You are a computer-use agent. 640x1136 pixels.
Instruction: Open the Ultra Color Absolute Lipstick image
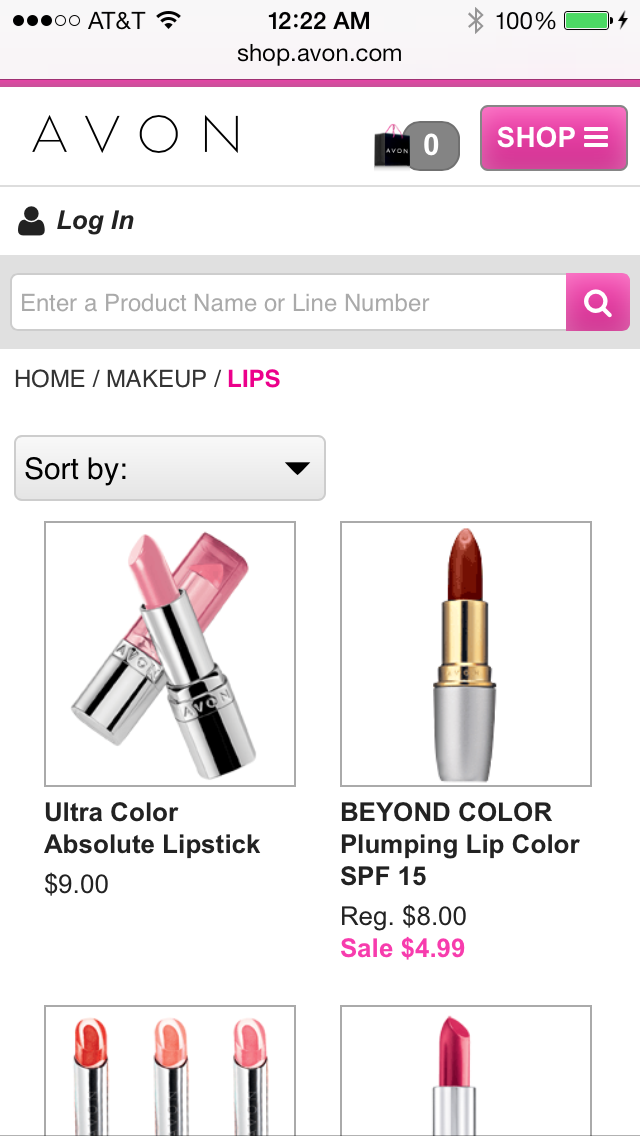tap(170, 654)
